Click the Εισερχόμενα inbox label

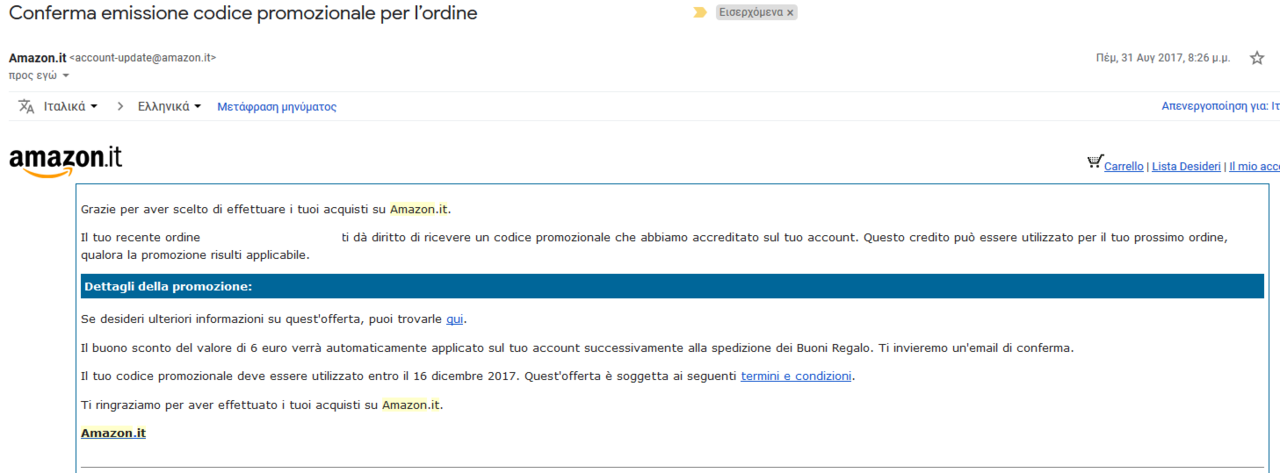pyautogui.click(x=751, y=13)
